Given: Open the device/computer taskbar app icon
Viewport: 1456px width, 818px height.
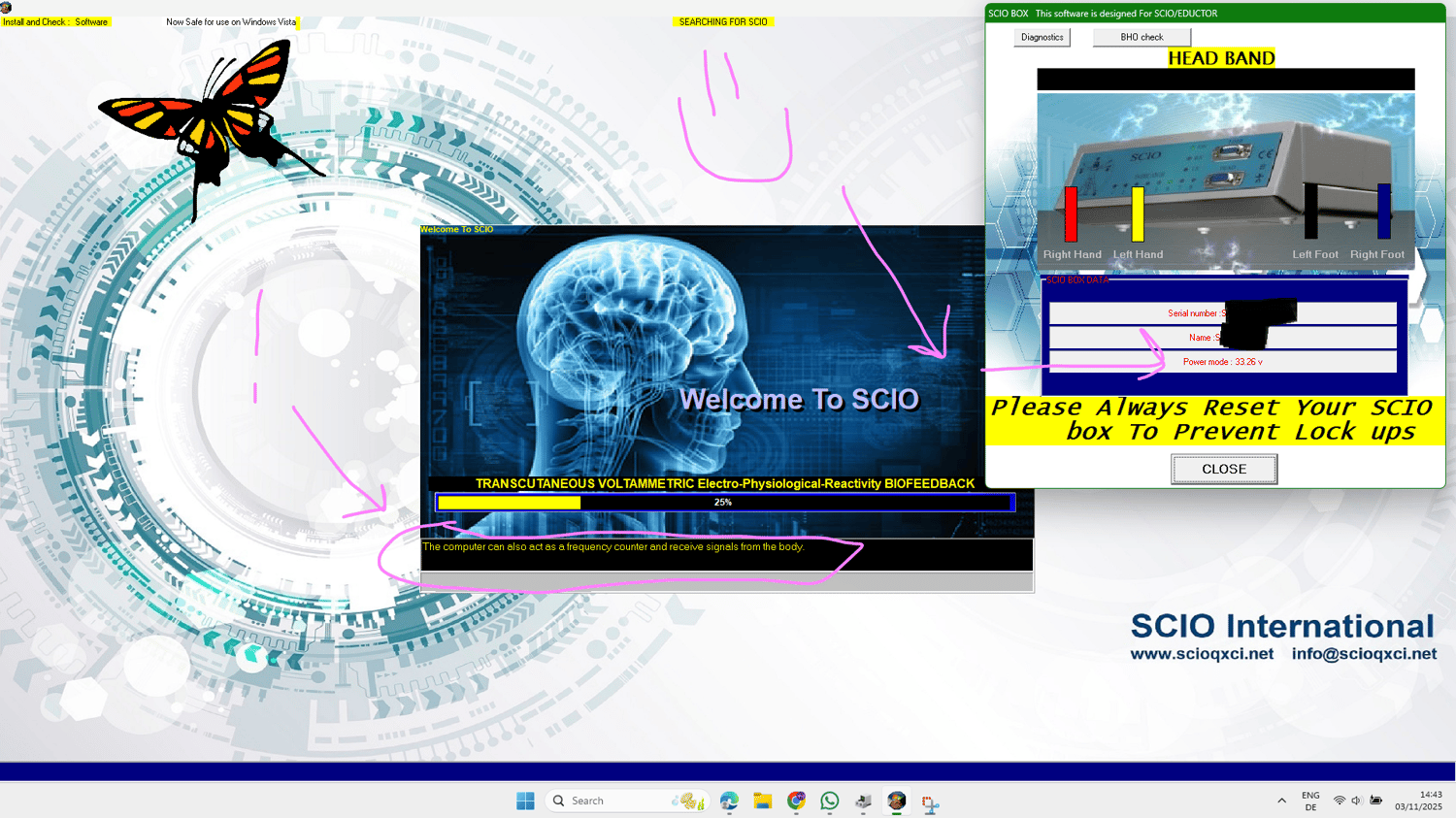Looking at the screenshot, I should (863, 801).
